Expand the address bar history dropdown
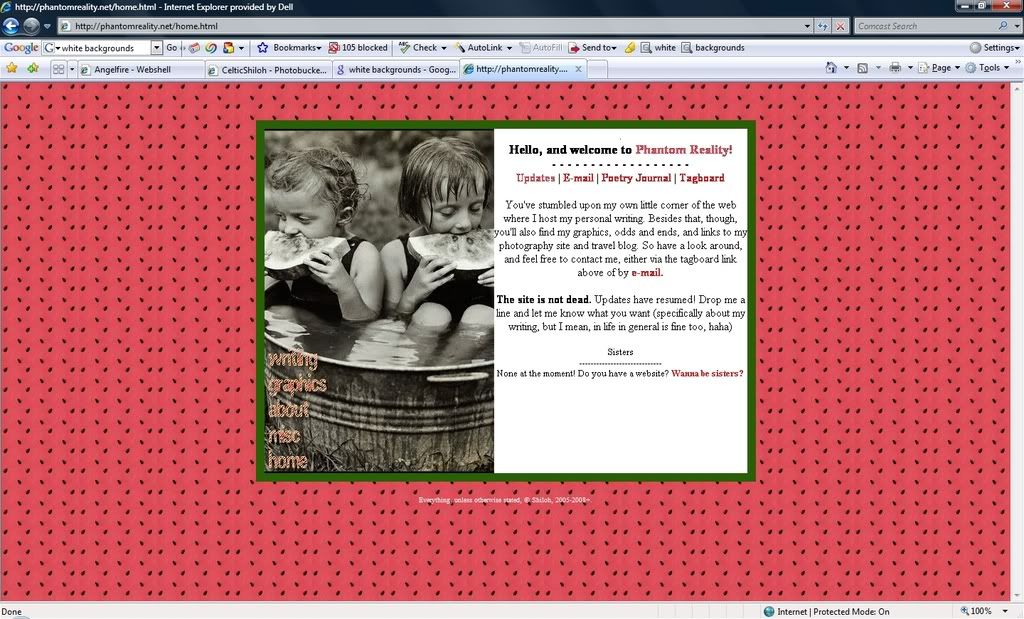The width and height of the screenshot is (1024, 619). click(x=808, y=26)
